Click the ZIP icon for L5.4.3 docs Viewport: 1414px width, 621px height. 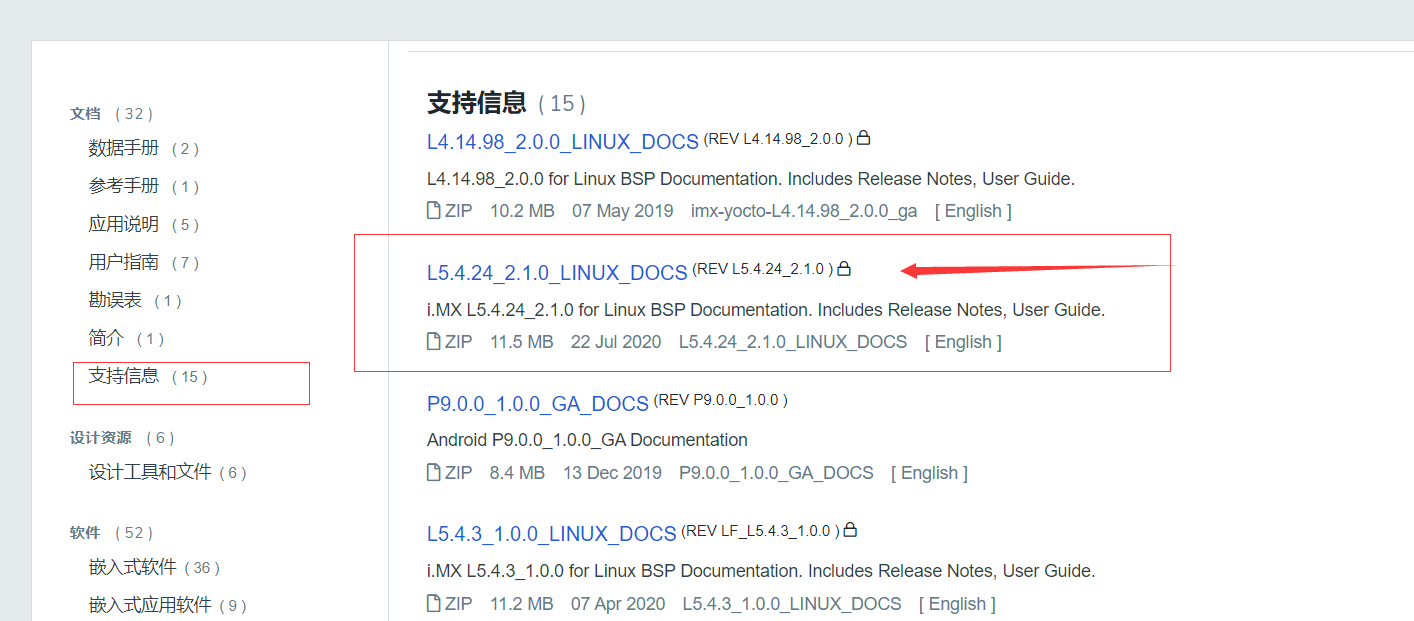[434, 603]
